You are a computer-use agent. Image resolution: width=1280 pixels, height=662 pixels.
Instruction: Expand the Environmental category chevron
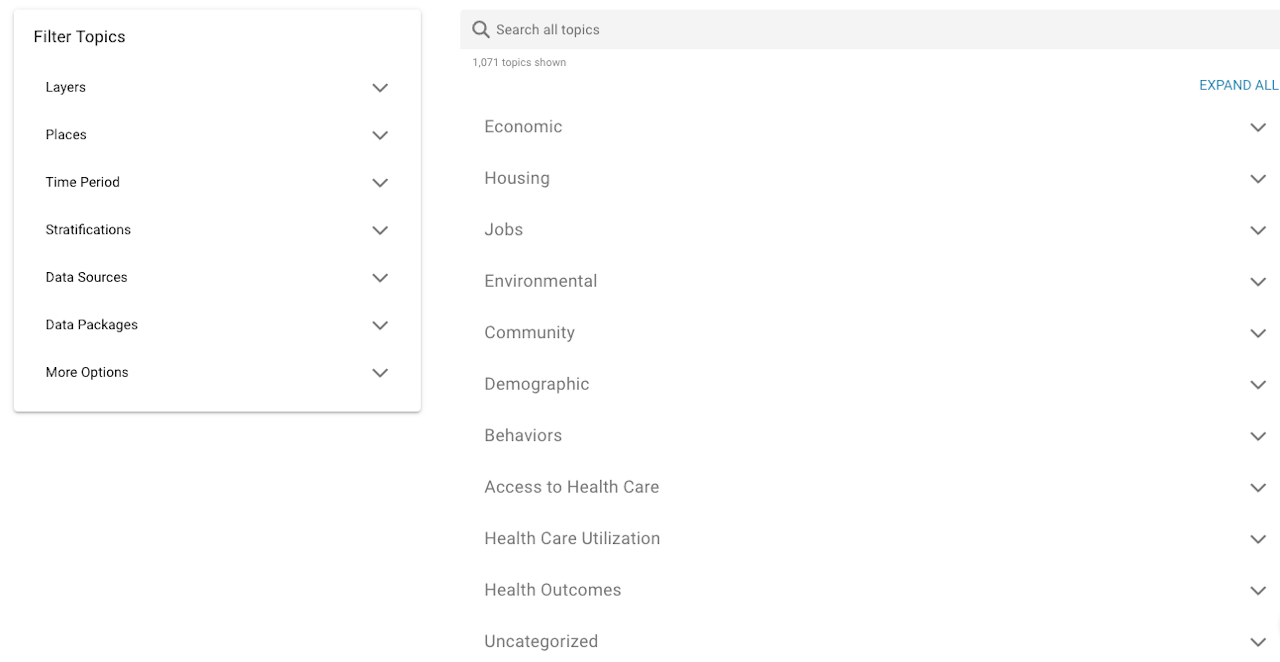point(1258,282)
